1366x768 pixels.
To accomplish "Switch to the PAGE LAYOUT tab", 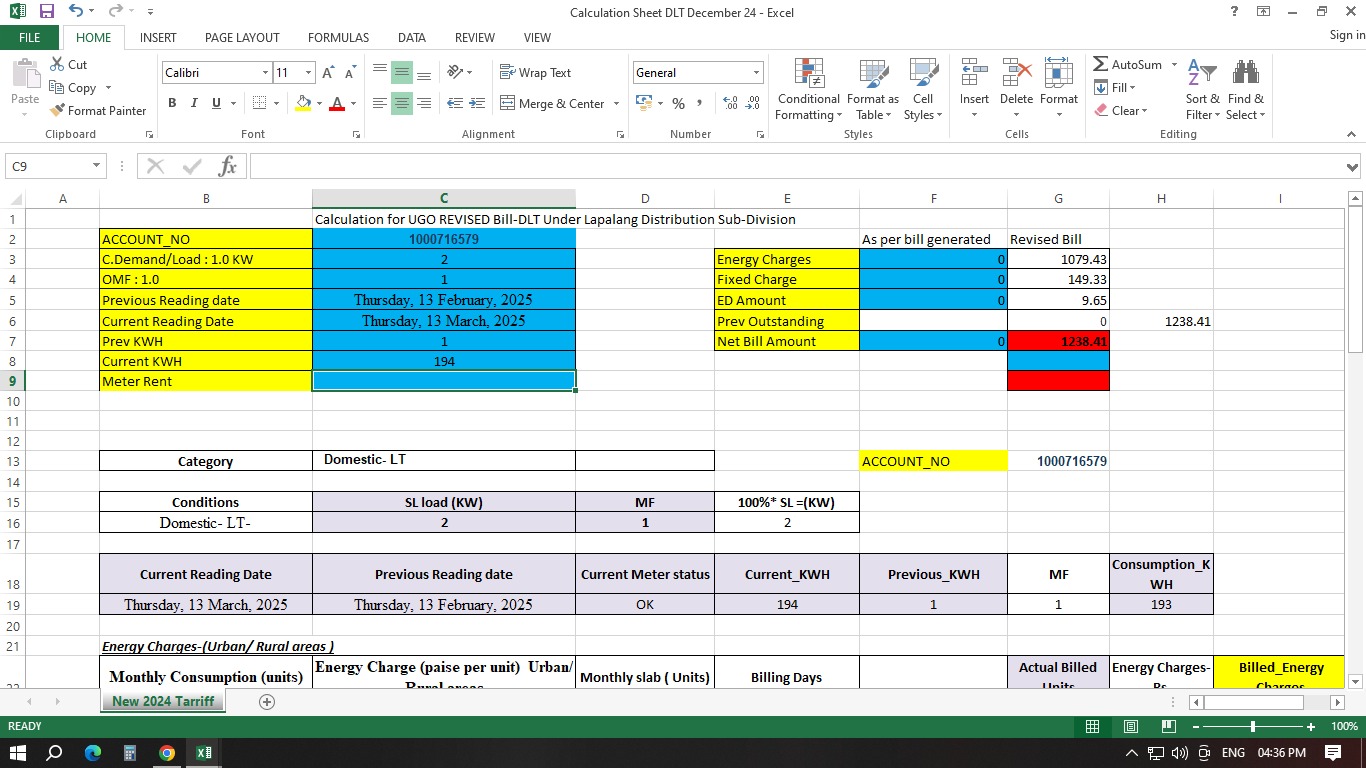I will tap(242, 37).
